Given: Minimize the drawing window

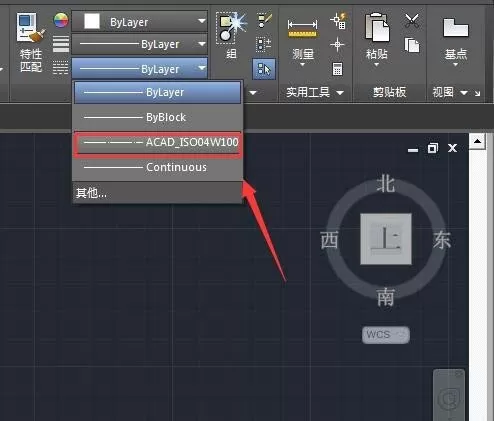Looking at the screenshot, I should 413,150.
